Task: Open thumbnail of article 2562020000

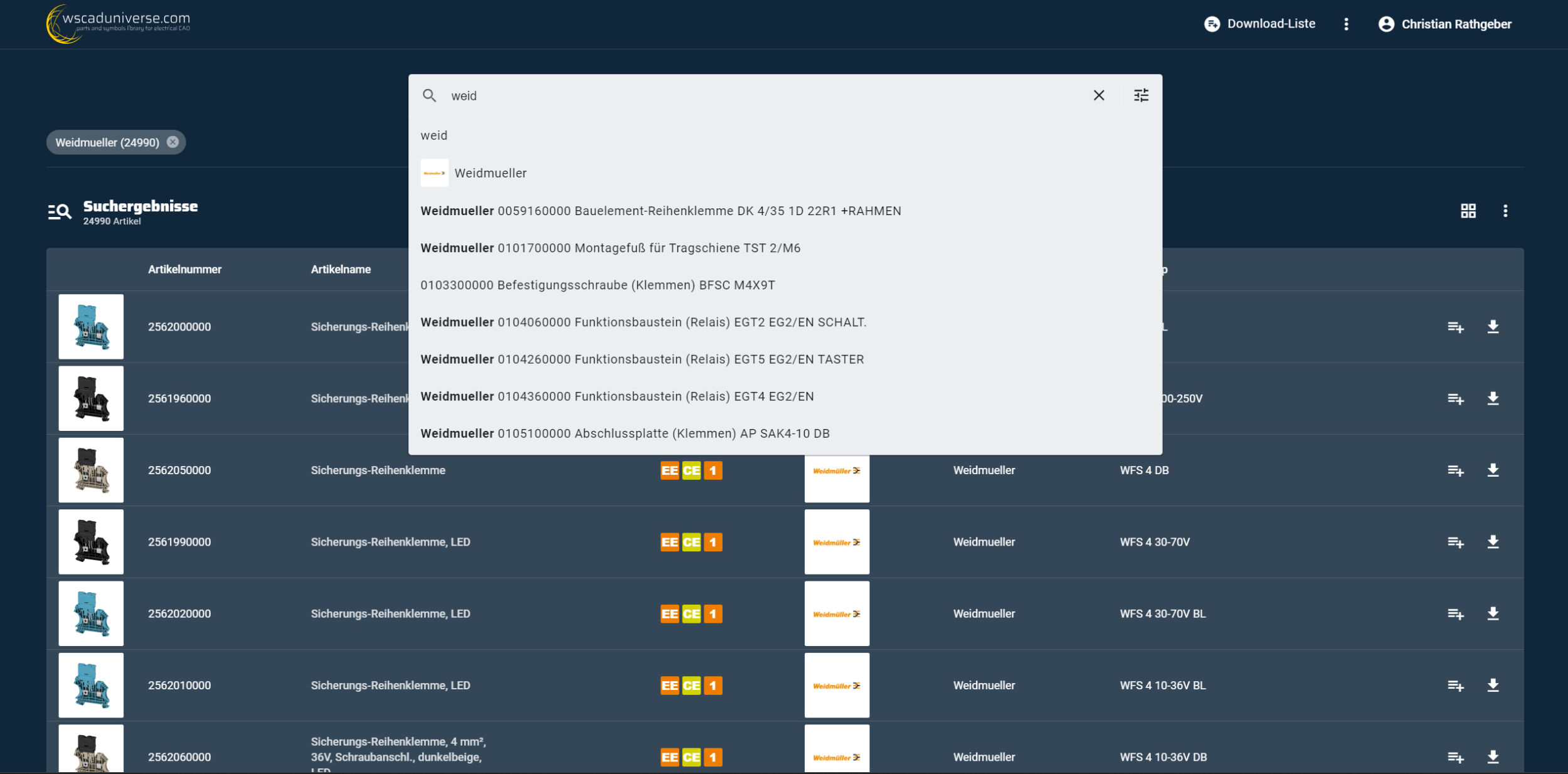Action: (x=91, y=613)
